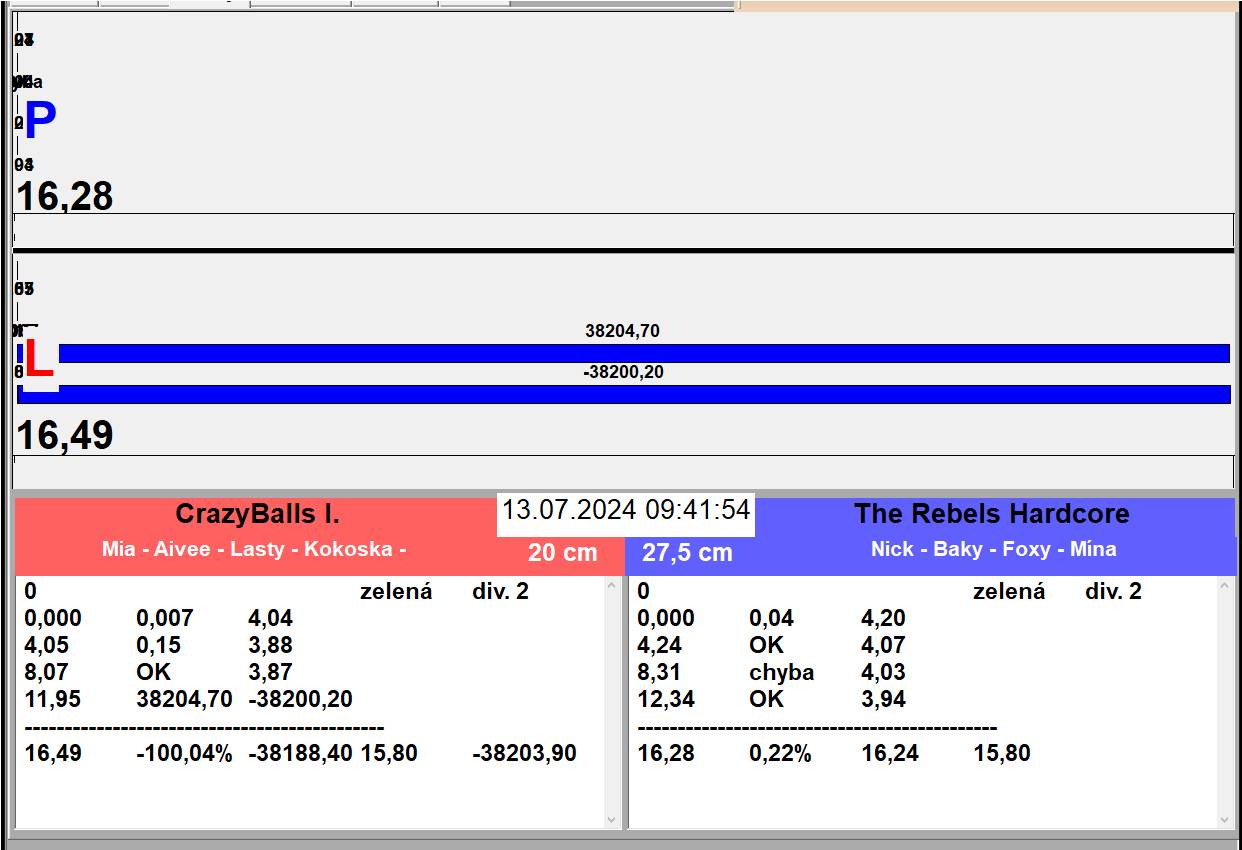
Task: Click the Mia - Aivee - Lasty - Kokoska roster
Action: point(254,549)
